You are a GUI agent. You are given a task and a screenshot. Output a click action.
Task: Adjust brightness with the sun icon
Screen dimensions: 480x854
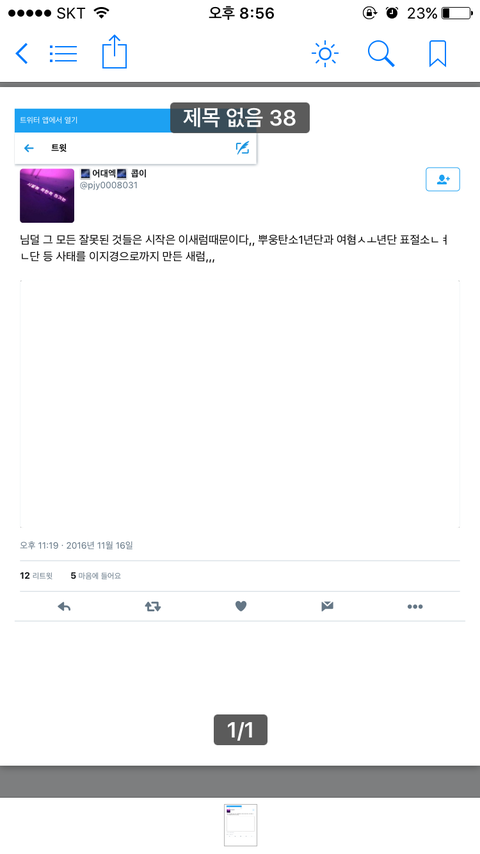pos(325,53)
